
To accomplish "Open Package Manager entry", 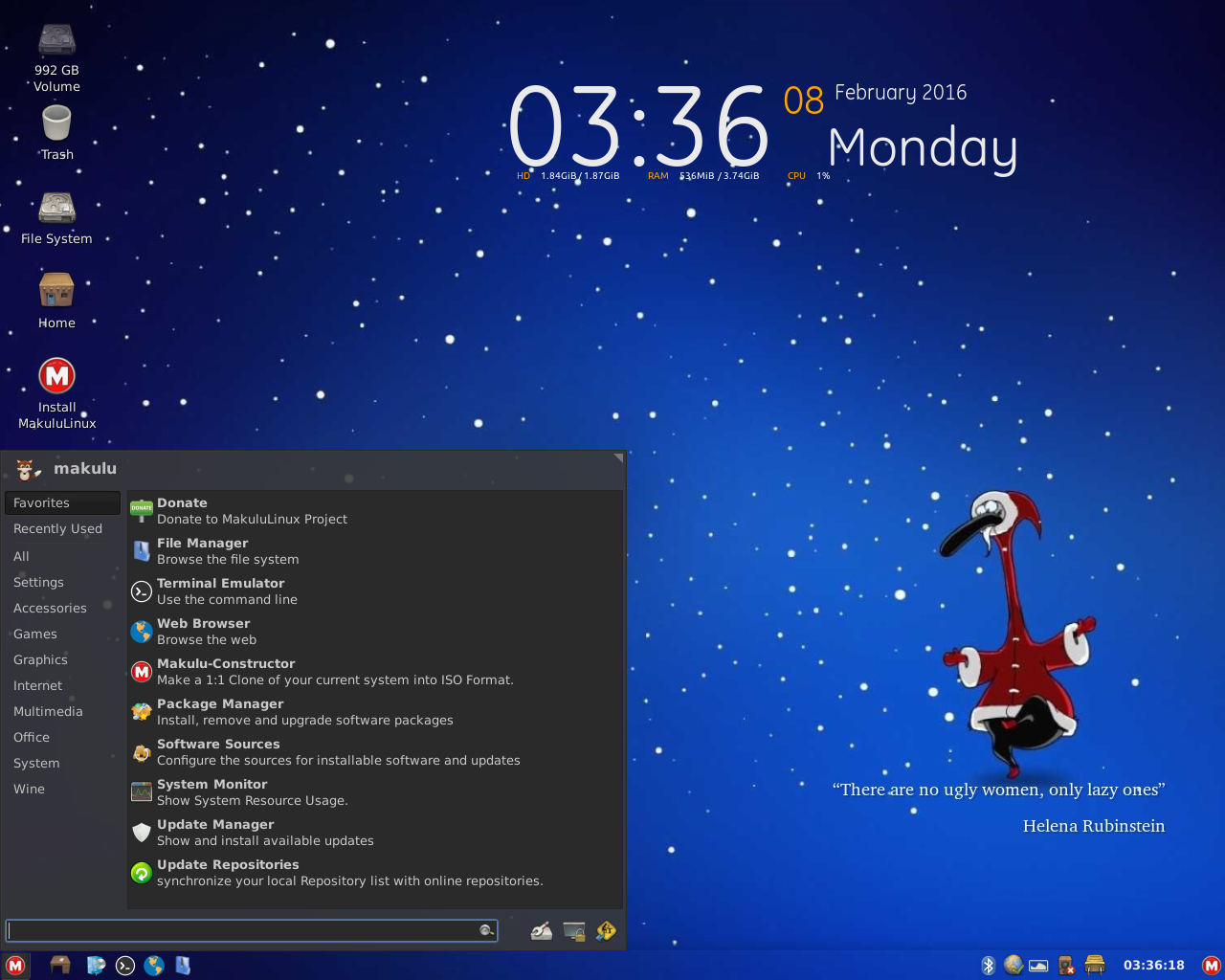I will (x=375, y=712).
